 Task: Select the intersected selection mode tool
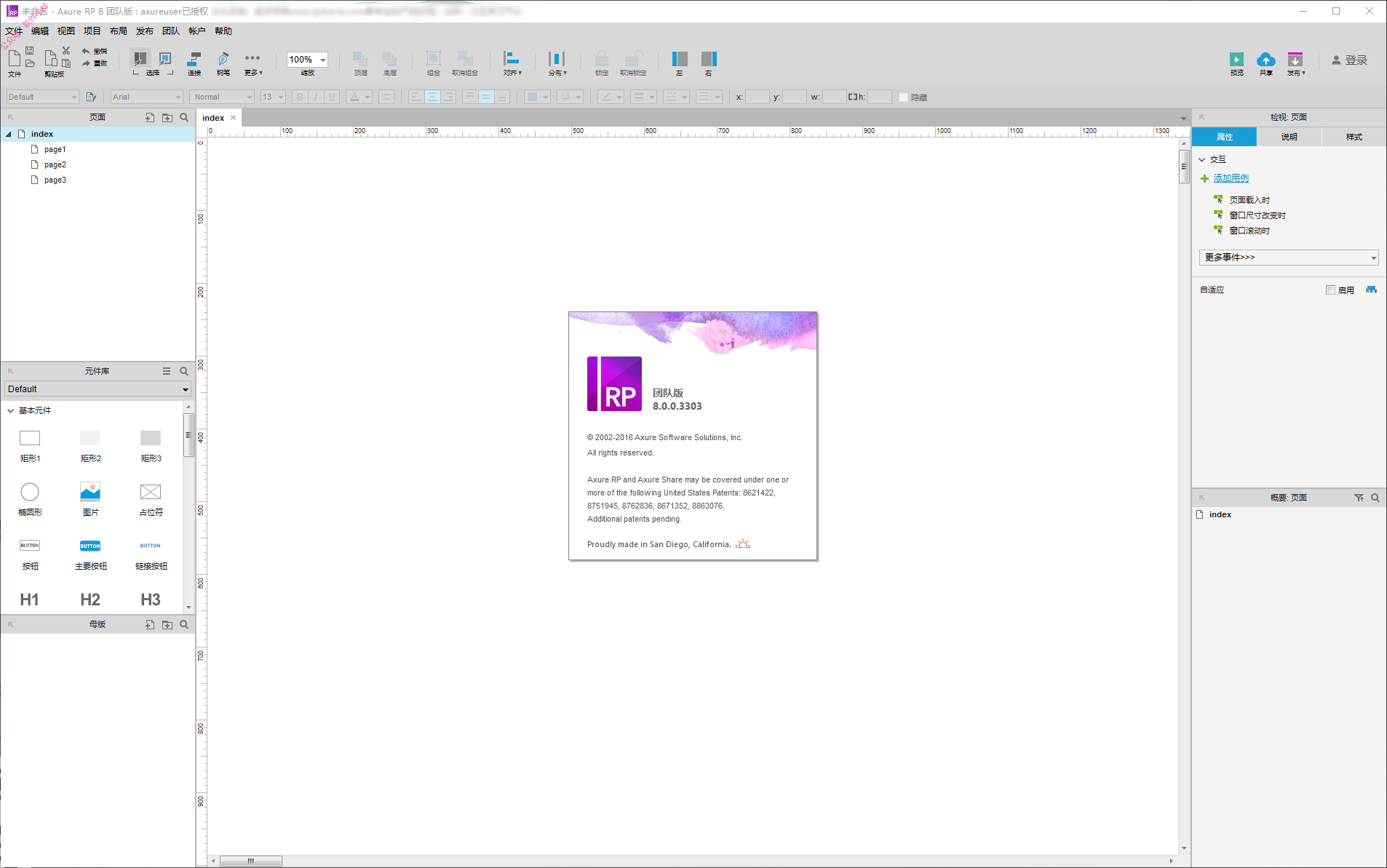point(140,58)
